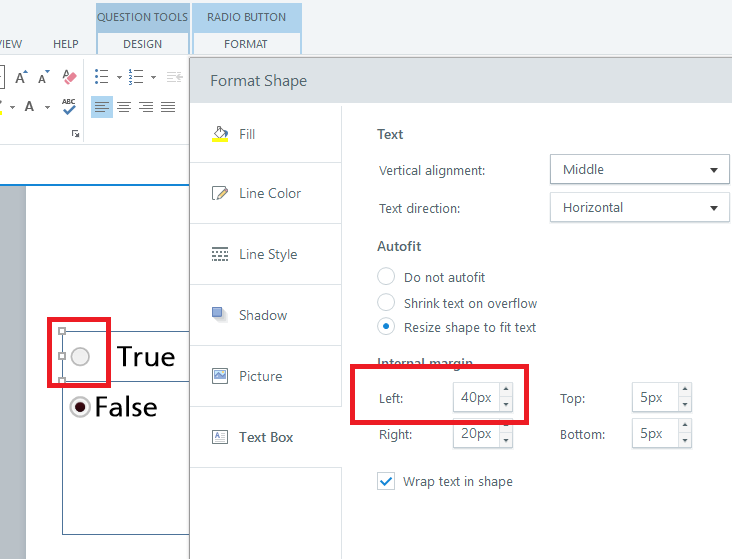The image size is (732, 559).
Task: Clear formatting with the eraser icon
Action: 69,77
